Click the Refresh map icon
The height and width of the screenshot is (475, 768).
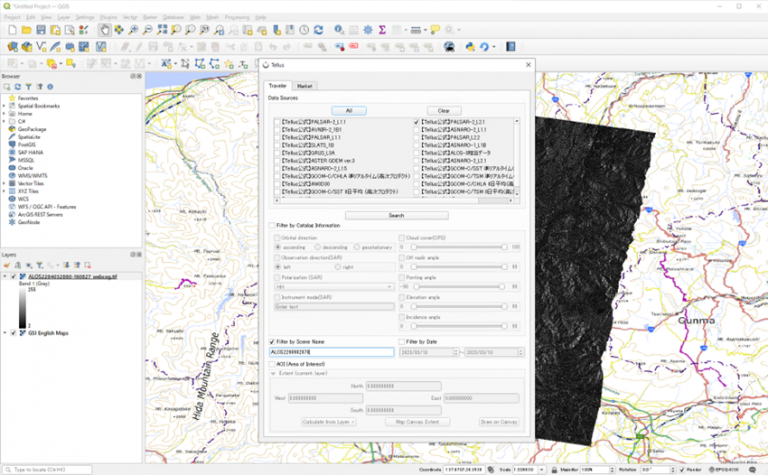point(318,30)
